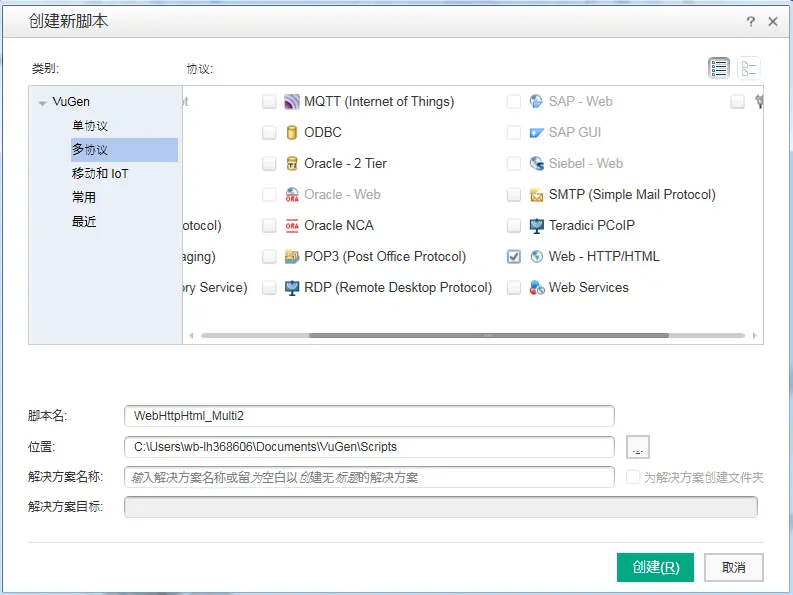The image size is (793, 595).
Task: Click the 取消 button
Action: point(734,567)
